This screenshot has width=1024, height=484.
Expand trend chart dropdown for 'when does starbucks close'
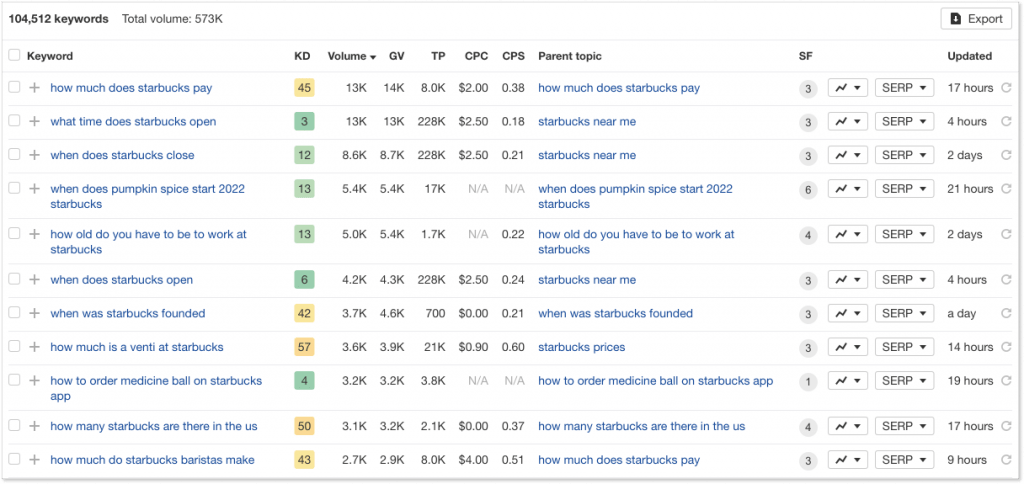tap(847, 155)
